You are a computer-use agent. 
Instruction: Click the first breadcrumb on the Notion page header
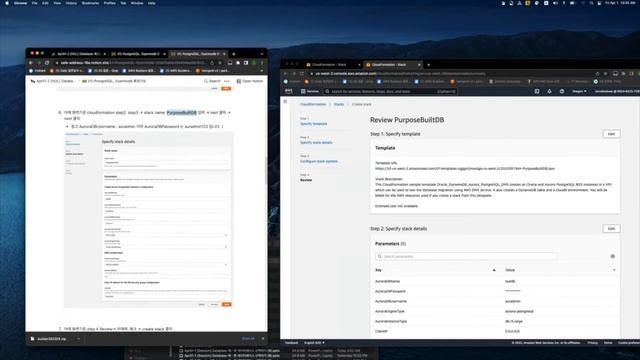click(x=53, y=81)
